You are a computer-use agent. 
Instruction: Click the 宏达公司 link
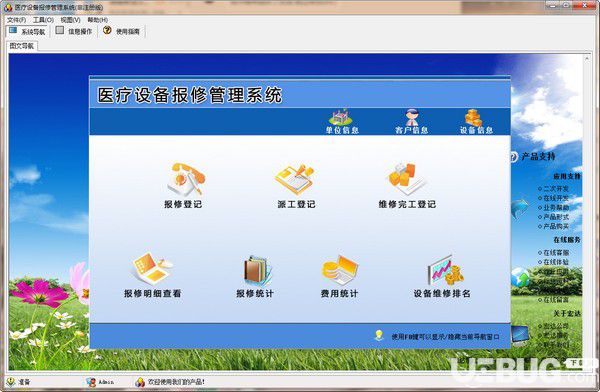point(556,326)
